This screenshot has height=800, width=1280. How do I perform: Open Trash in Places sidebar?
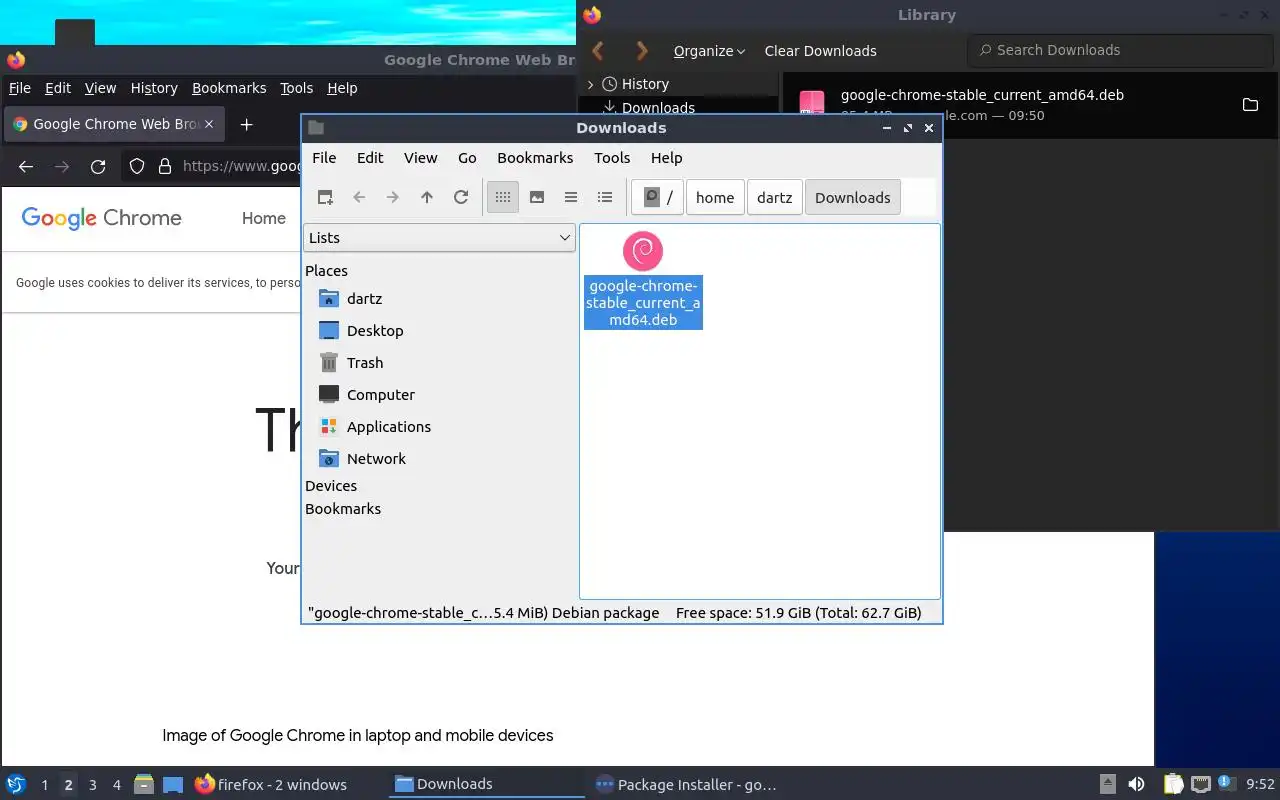(x=365, y=363)
